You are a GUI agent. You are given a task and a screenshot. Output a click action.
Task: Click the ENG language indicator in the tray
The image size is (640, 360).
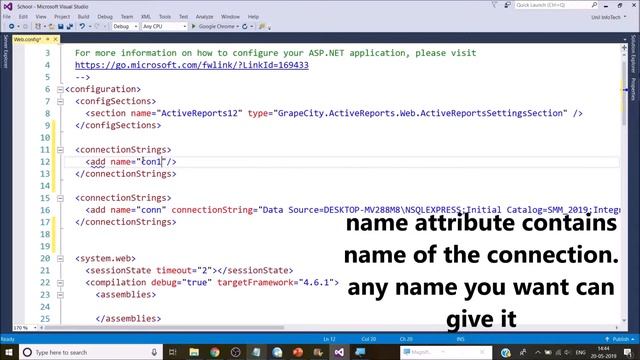point(580,352)
